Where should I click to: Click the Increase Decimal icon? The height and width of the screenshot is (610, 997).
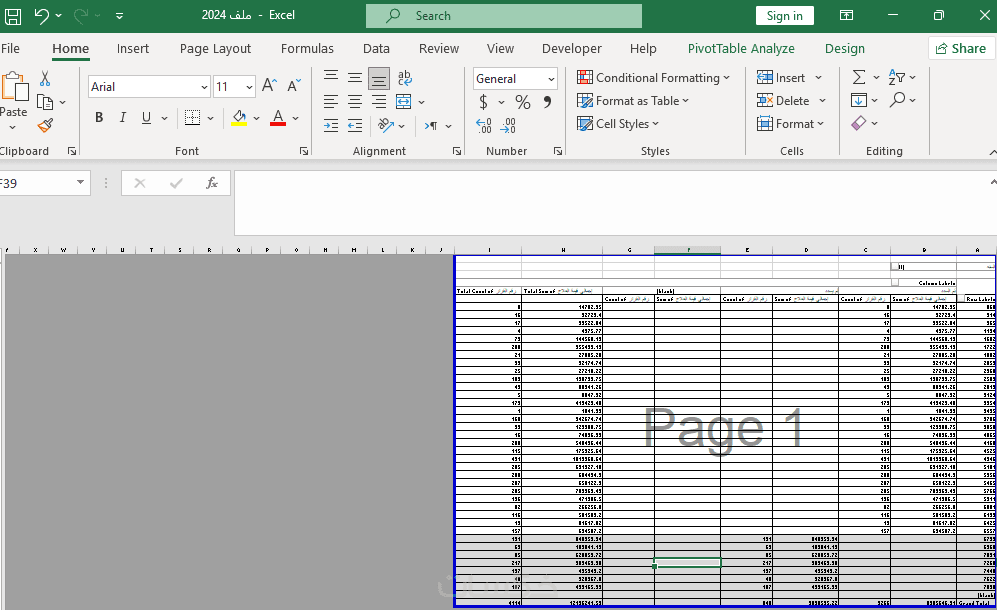pyautogui.click(x=483, y=125)
